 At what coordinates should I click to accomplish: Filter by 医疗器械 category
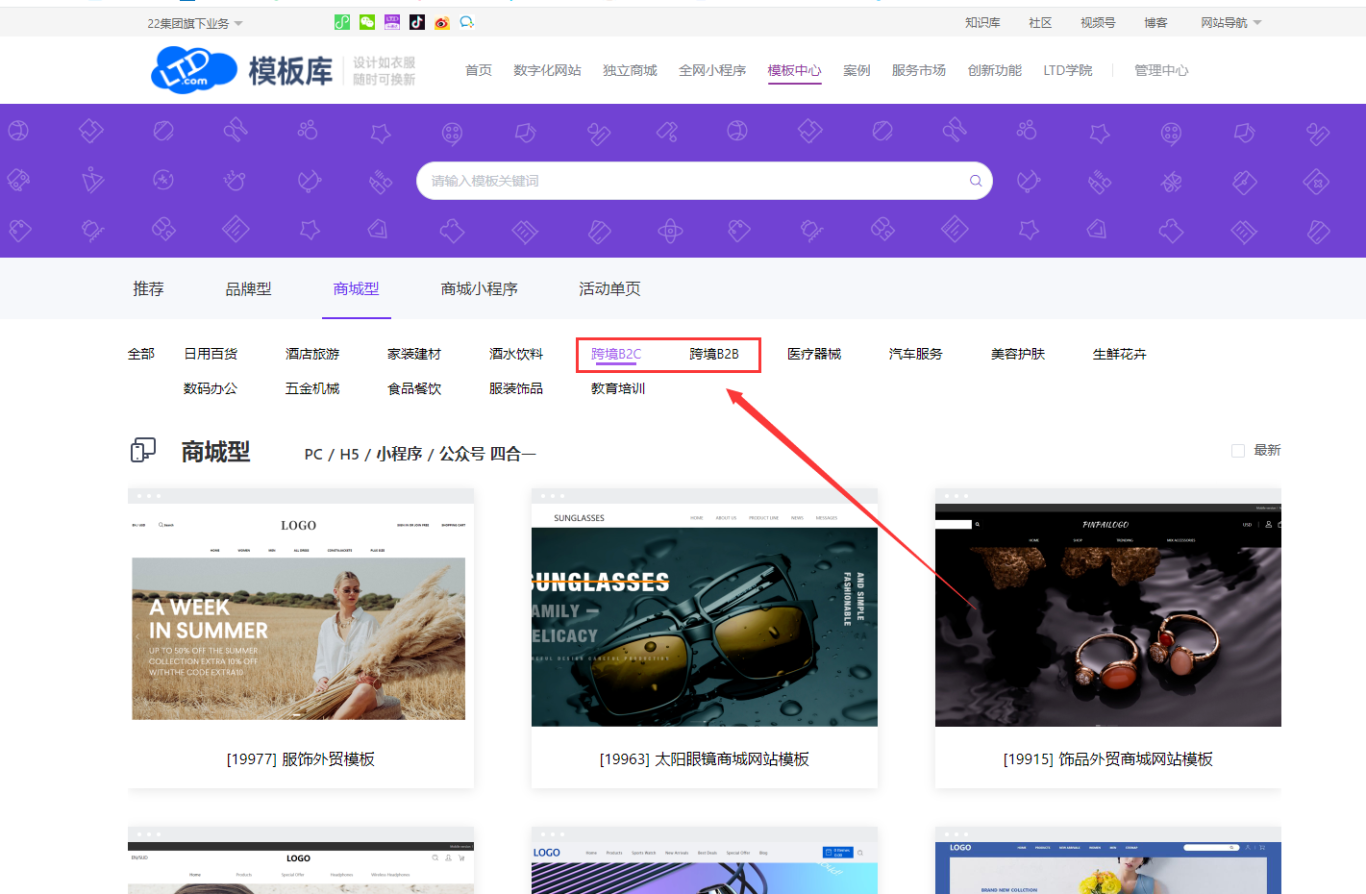814,354
